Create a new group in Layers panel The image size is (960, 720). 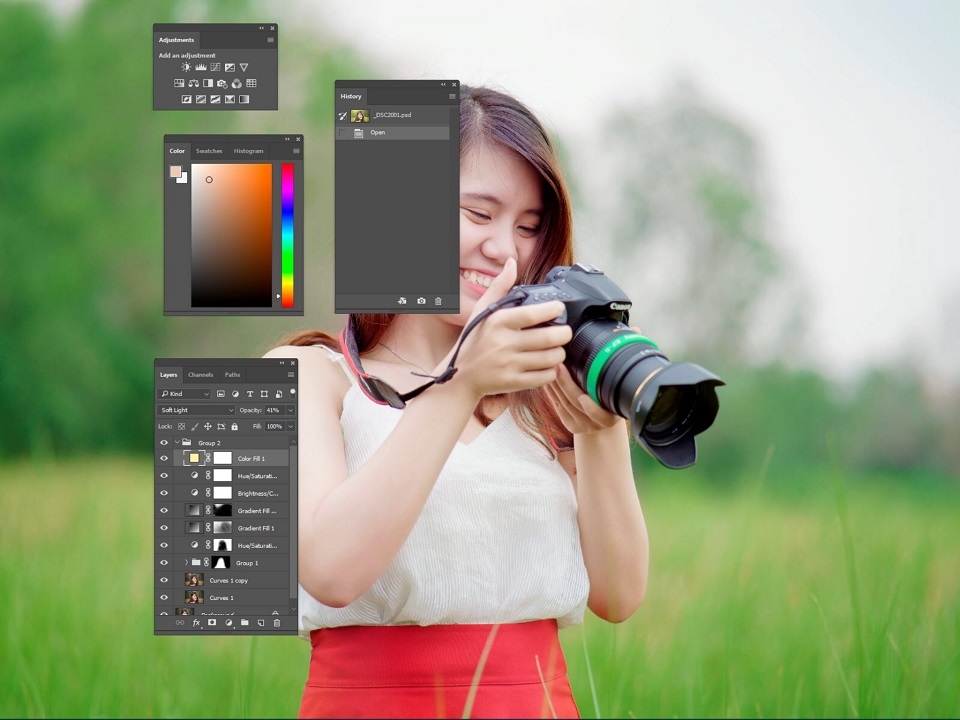[244, 623]
